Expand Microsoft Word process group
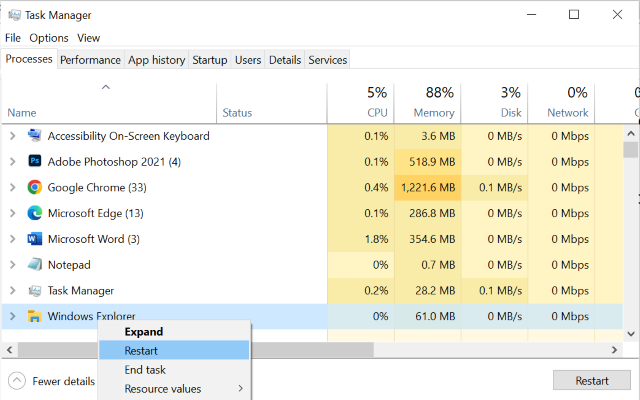The width and height of the screenshot is (640, 400). [x=13, y=238]
